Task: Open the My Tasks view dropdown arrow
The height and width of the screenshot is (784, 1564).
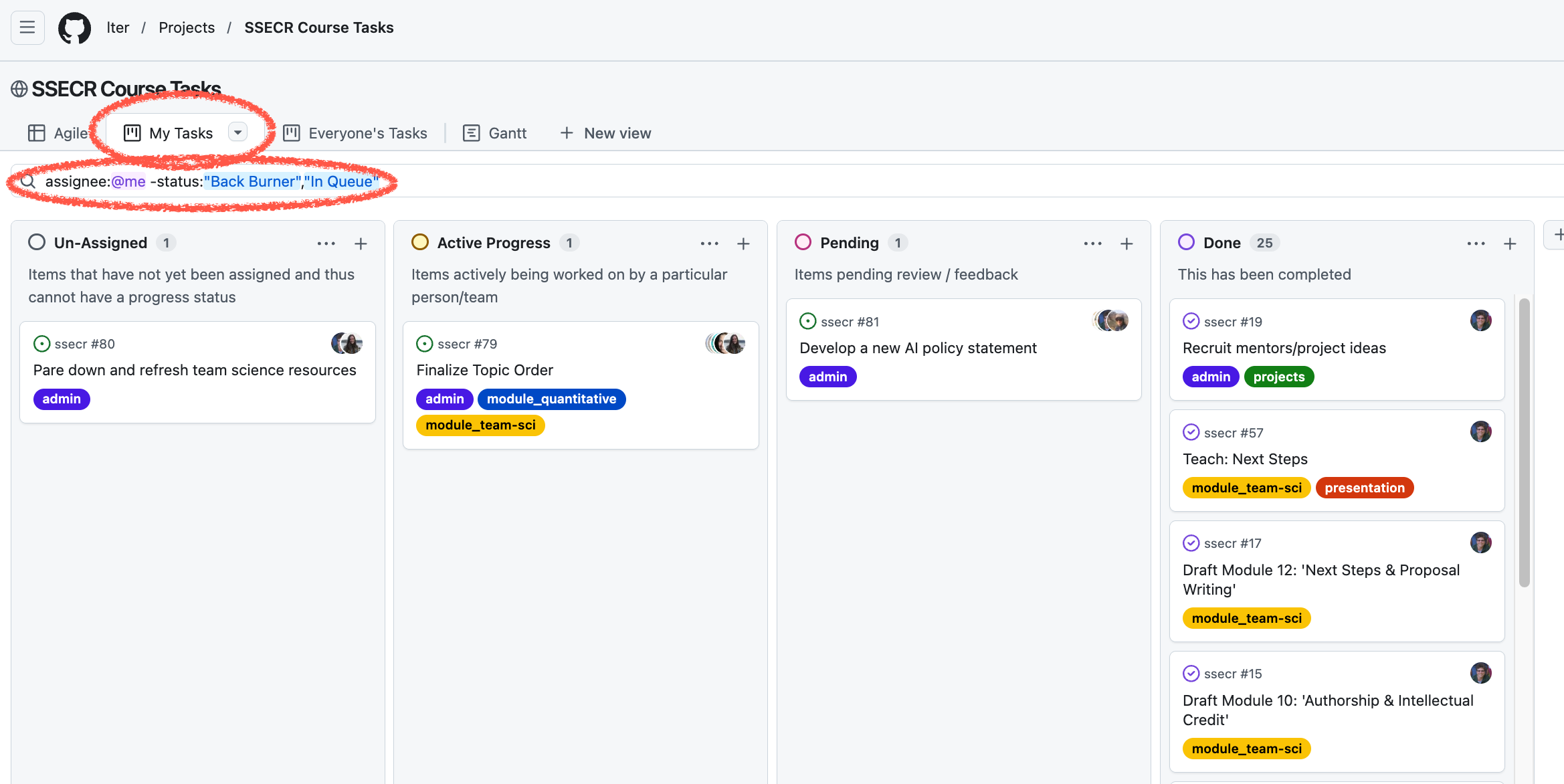Action: (x=237, y=132)
